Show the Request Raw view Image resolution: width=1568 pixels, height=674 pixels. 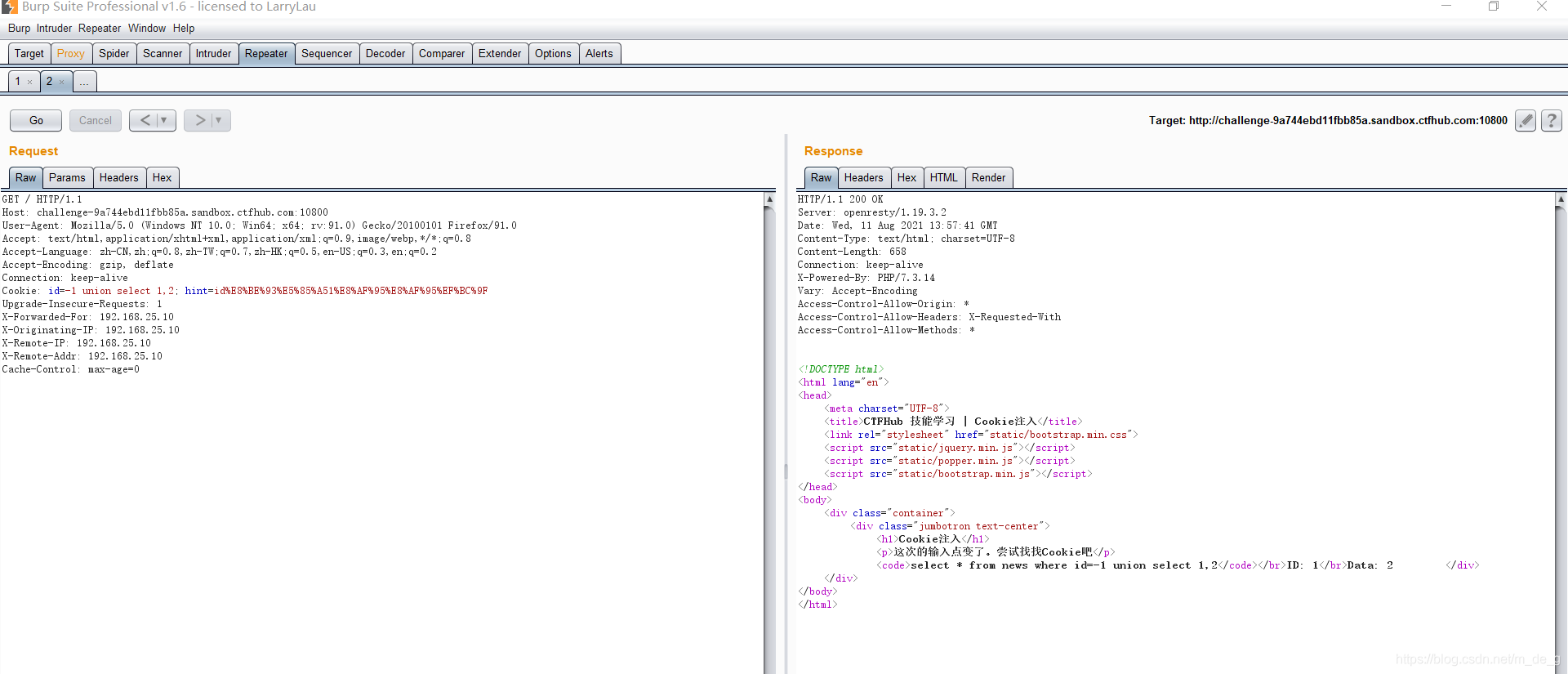(25, 177)
